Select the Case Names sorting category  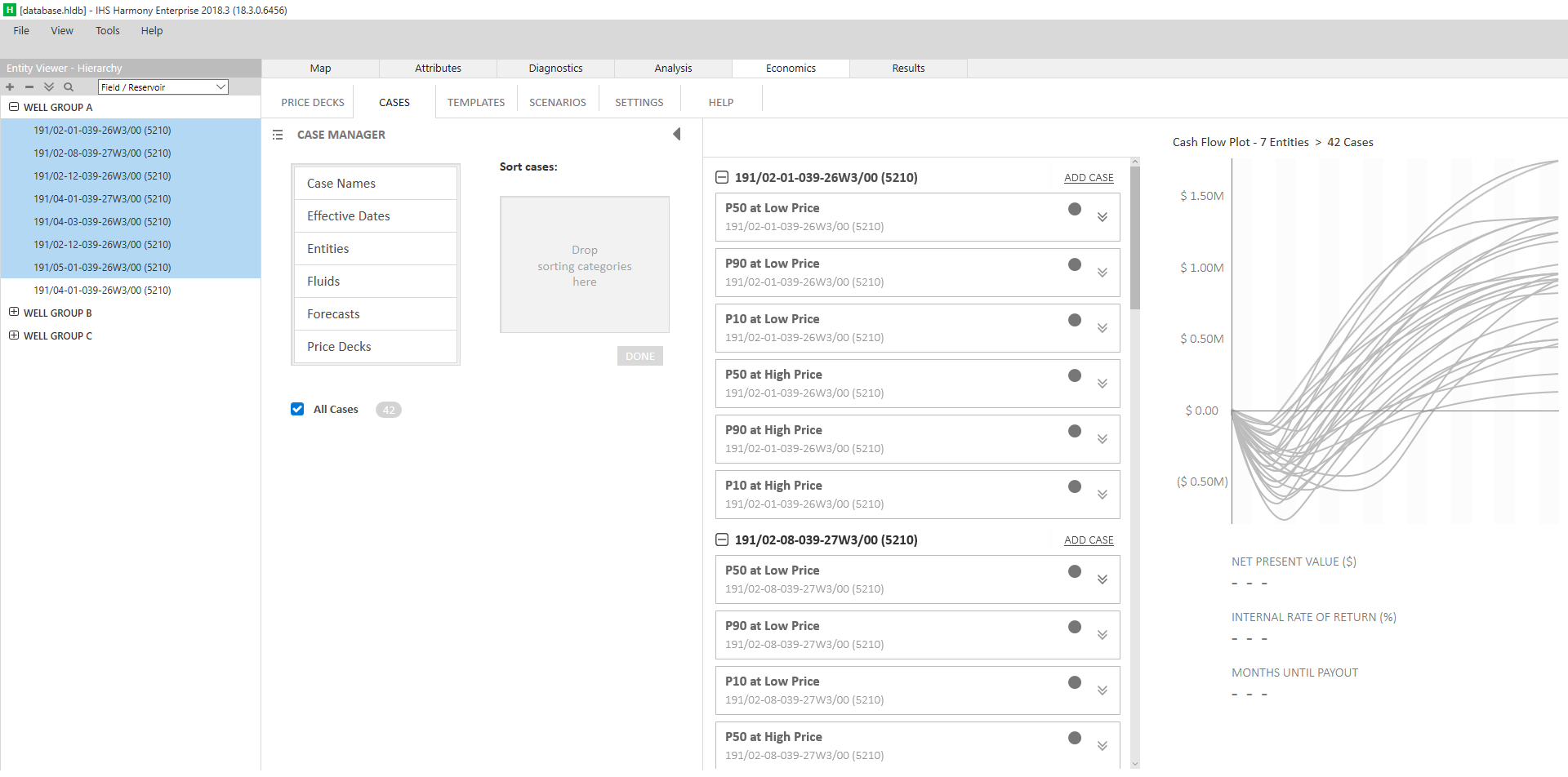click(x=376, y=184)
